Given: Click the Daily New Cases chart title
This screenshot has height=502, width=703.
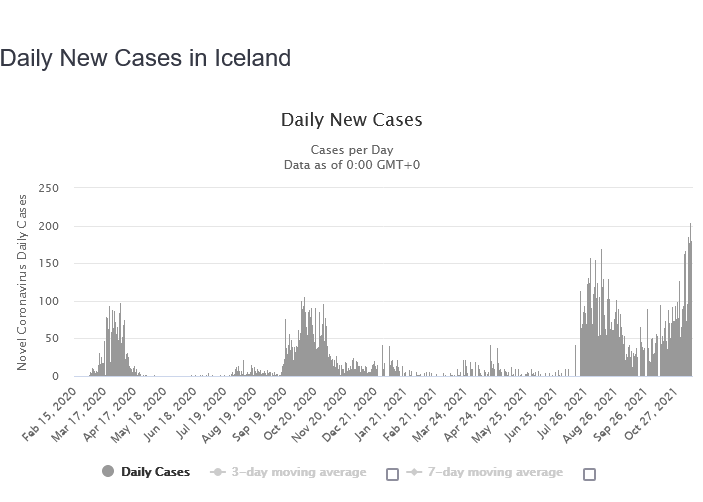Looking at the screenshot, I should click(352, 120).
